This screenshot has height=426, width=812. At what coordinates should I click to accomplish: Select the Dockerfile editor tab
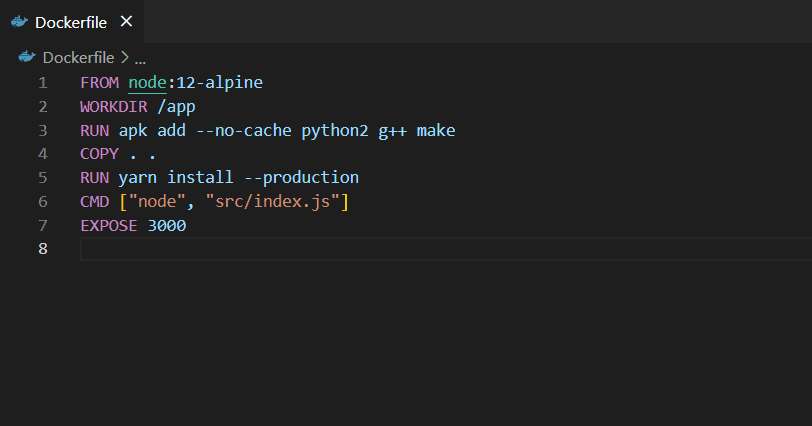[71, 22]
